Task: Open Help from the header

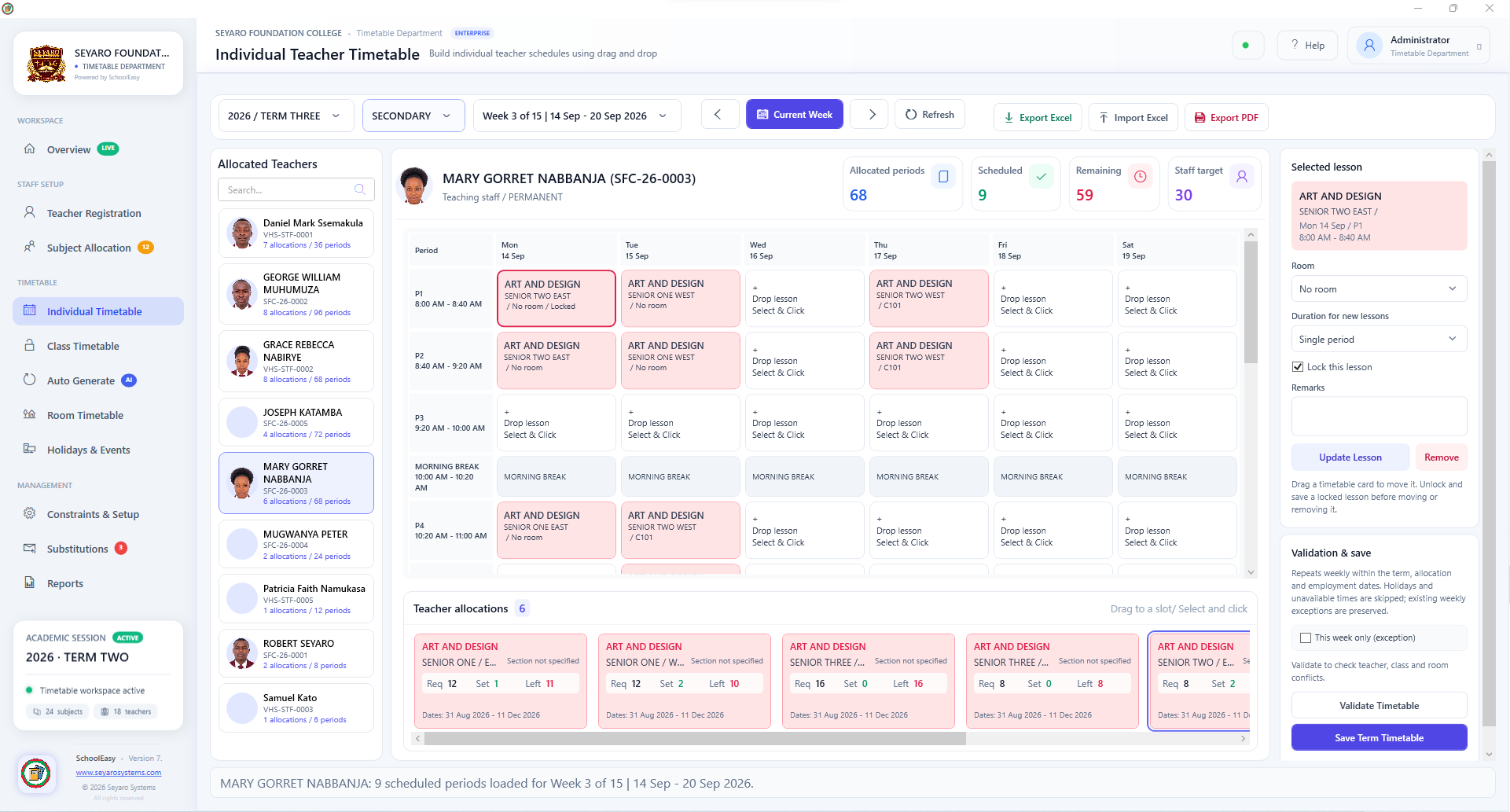Action: [x=1308, y=46]
